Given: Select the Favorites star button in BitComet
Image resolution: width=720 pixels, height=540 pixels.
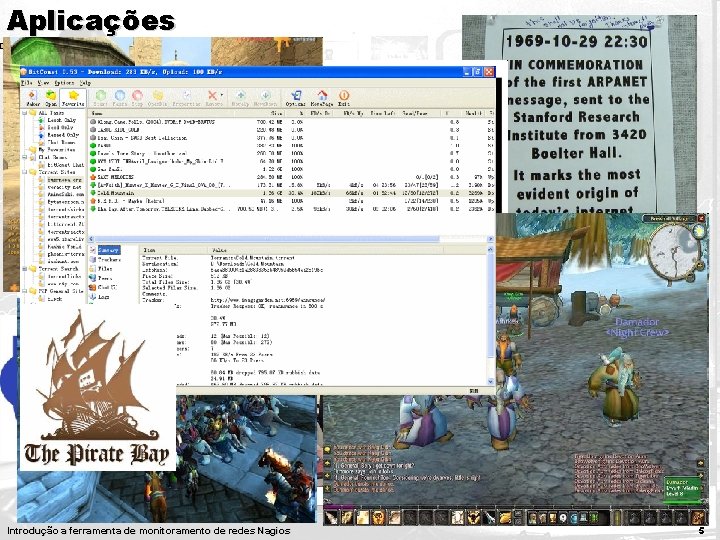Looking at the screenshot, I should tap(73, 98).
